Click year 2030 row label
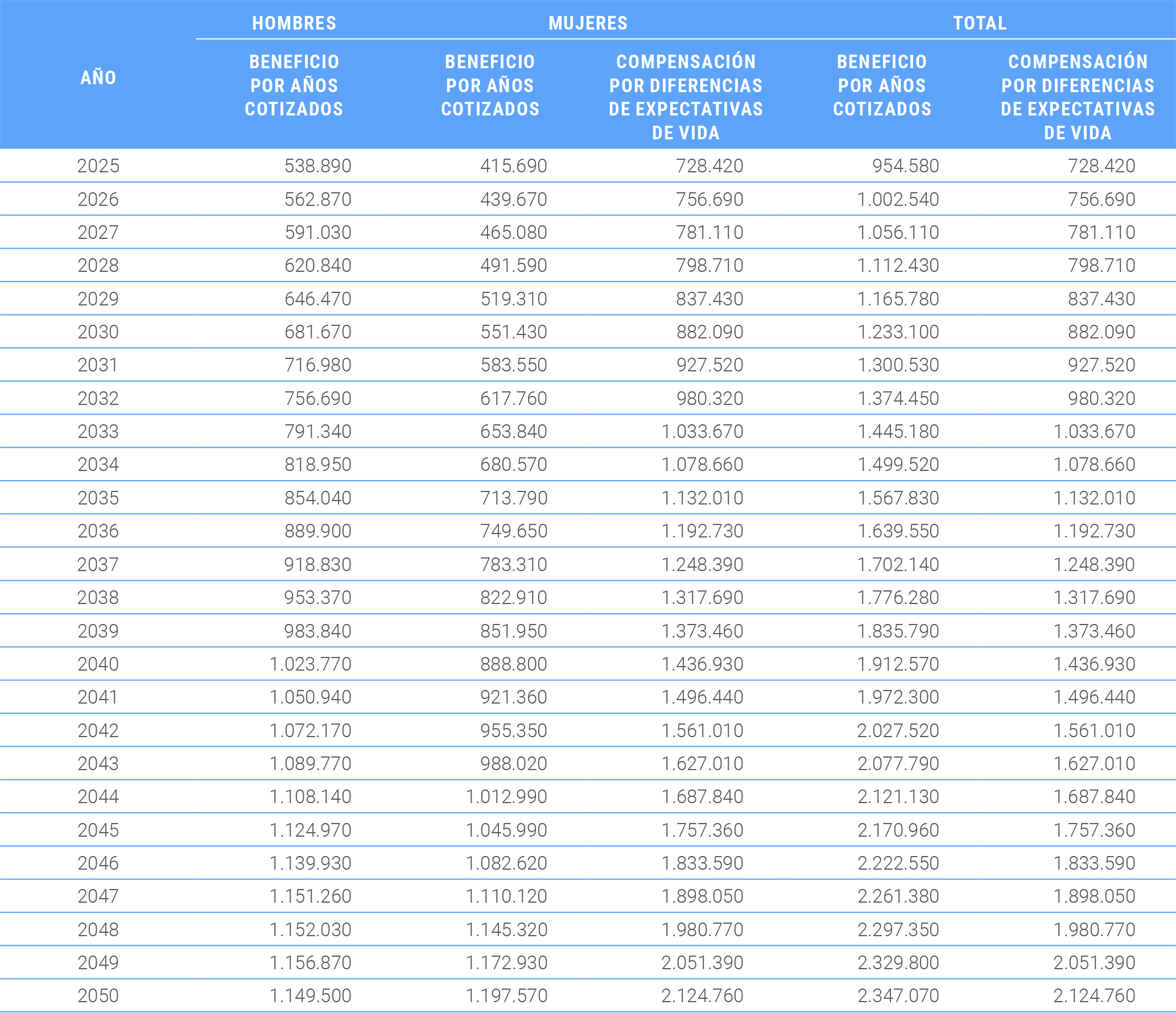Viewport: 1176px width, 1013px height. tap(98, 332)
